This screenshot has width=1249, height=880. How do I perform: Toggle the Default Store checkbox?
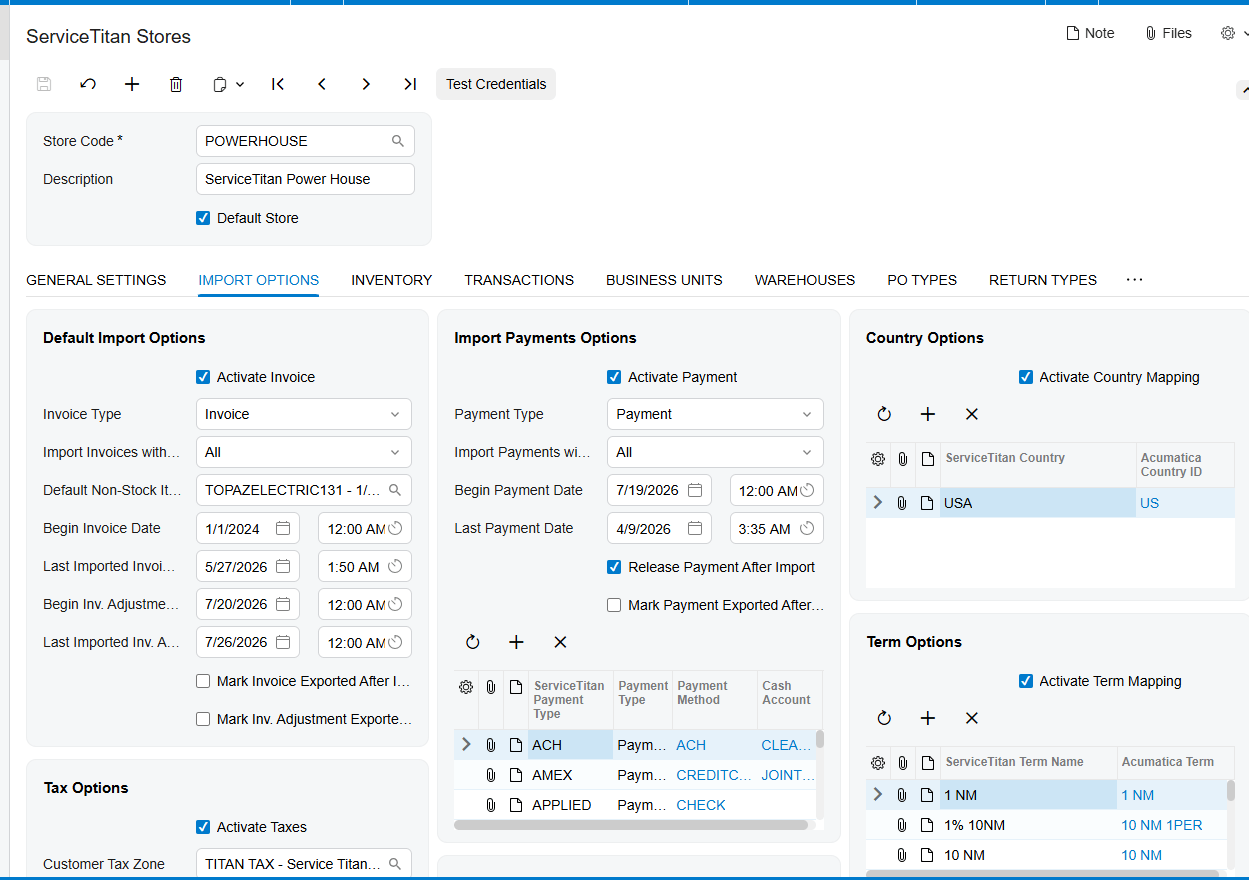point(204,218)
